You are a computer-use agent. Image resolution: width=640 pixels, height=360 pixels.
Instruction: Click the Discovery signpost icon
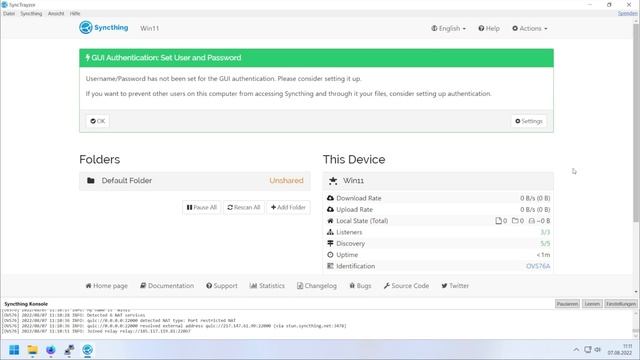click(330, 243)
